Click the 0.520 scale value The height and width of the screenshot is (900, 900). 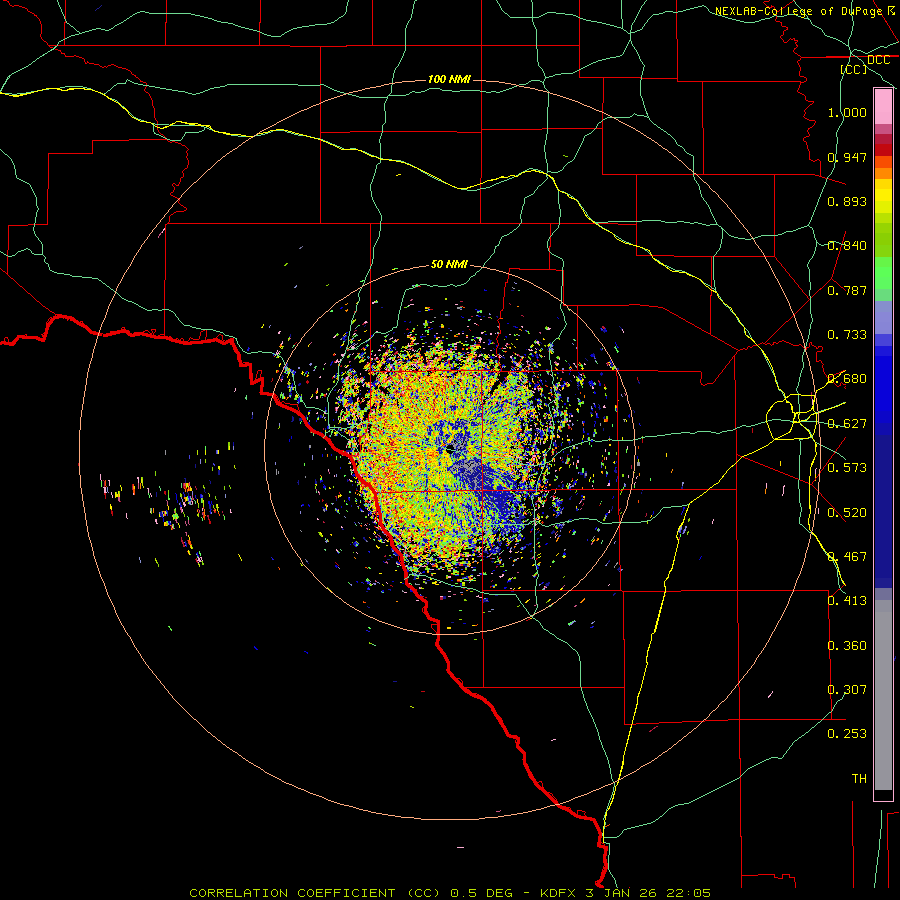click(847, 513)
